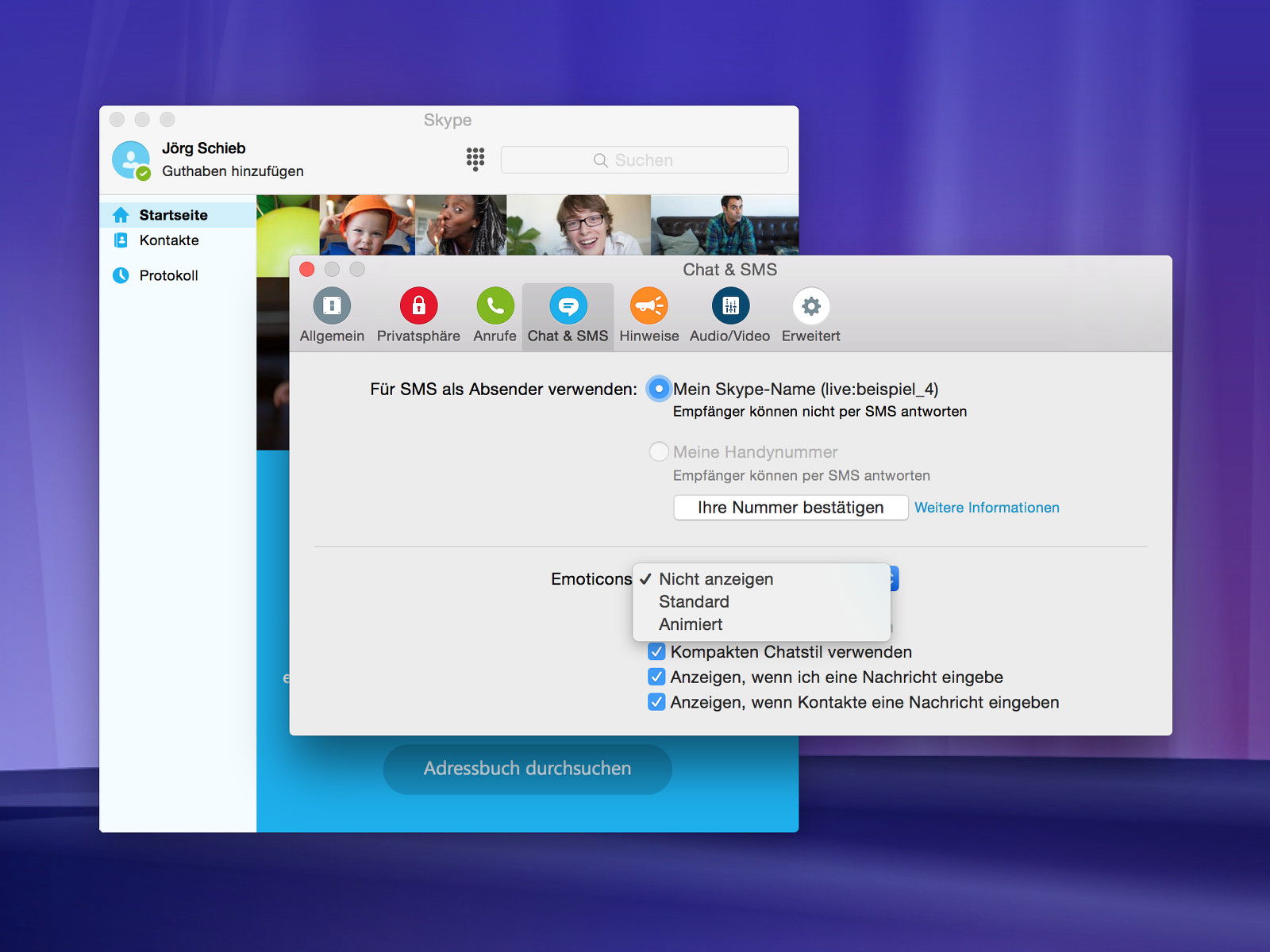This screenshot has height=952, width=1270.
Task: Open the Allgemein preferences icon
Action: pyautogui.click(x=332, y=305)
